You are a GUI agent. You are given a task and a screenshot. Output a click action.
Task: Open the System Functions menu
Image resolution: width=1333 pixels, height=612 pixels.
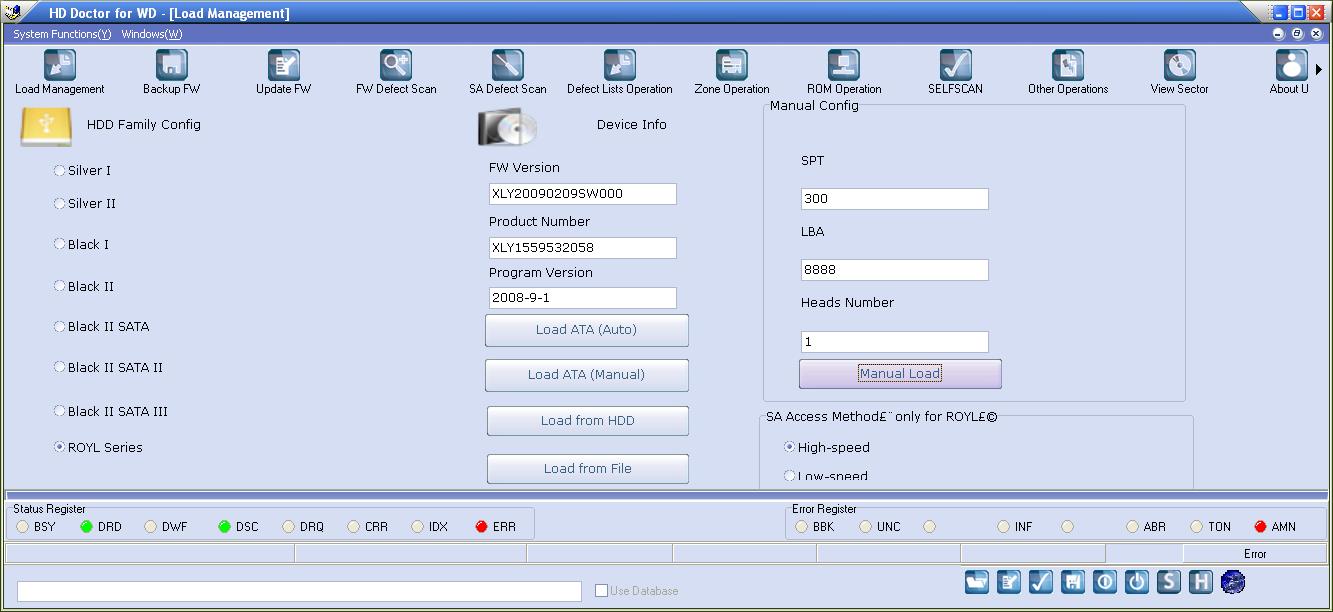point(62,34)
